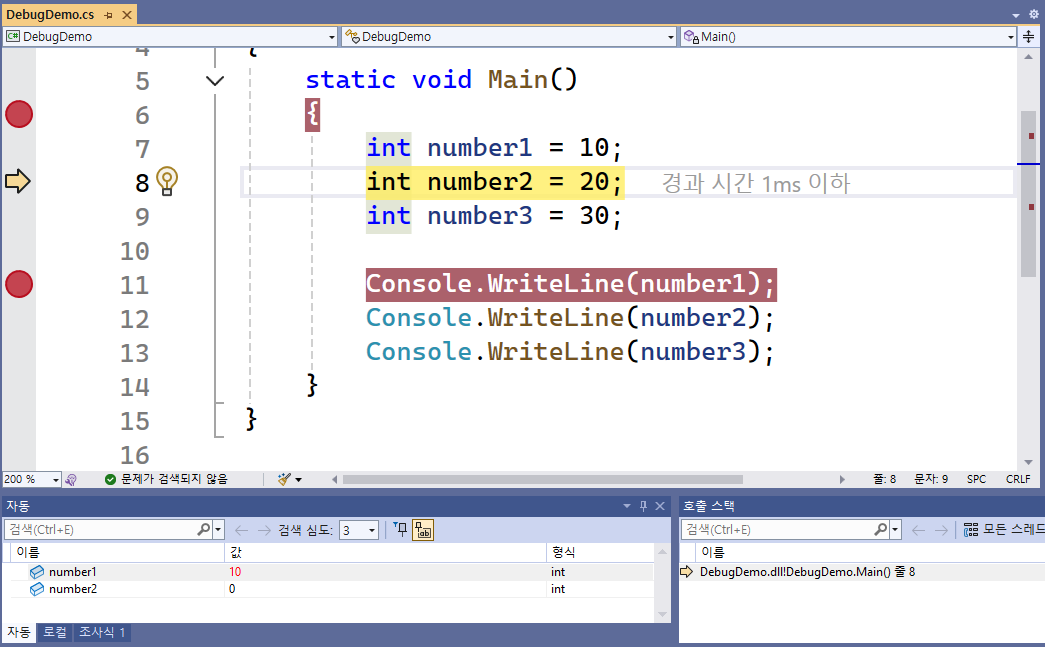Image resolution: width=1045 pixels, height=647 pixels.
Task: Collapse the Main method fold chevron
Action: pos(215,81)
